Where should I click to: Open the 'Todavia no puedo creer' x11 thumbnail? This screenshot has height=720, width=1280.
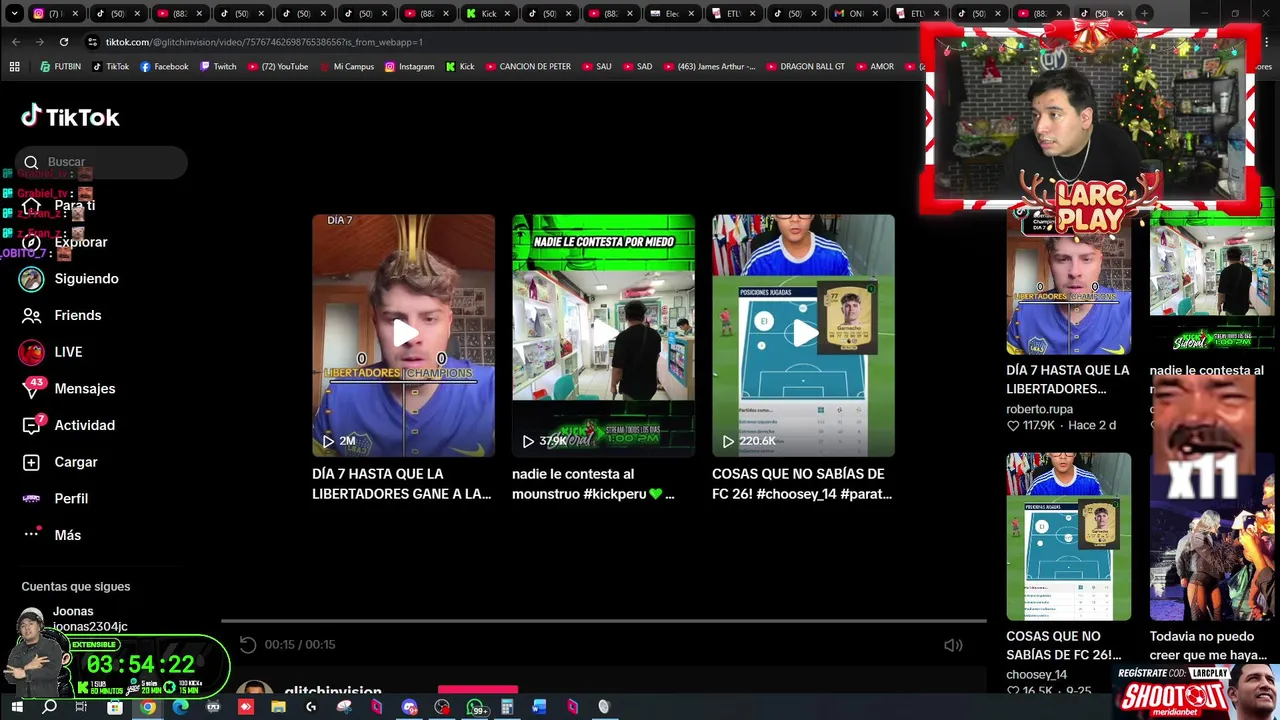(1212, 536)
